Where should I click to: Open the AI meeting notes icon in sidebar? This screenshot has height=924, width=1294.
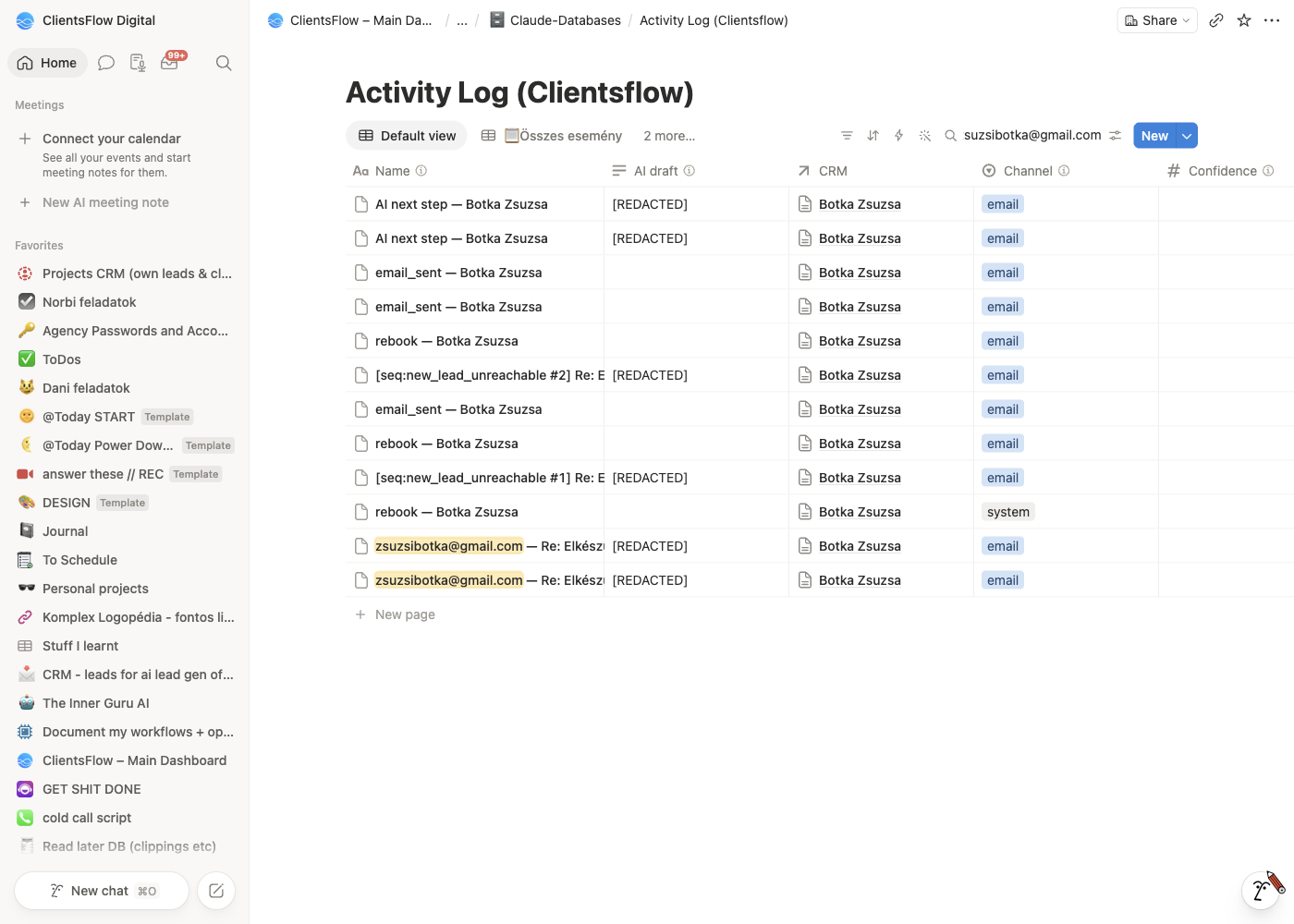(x=138, y=63)
